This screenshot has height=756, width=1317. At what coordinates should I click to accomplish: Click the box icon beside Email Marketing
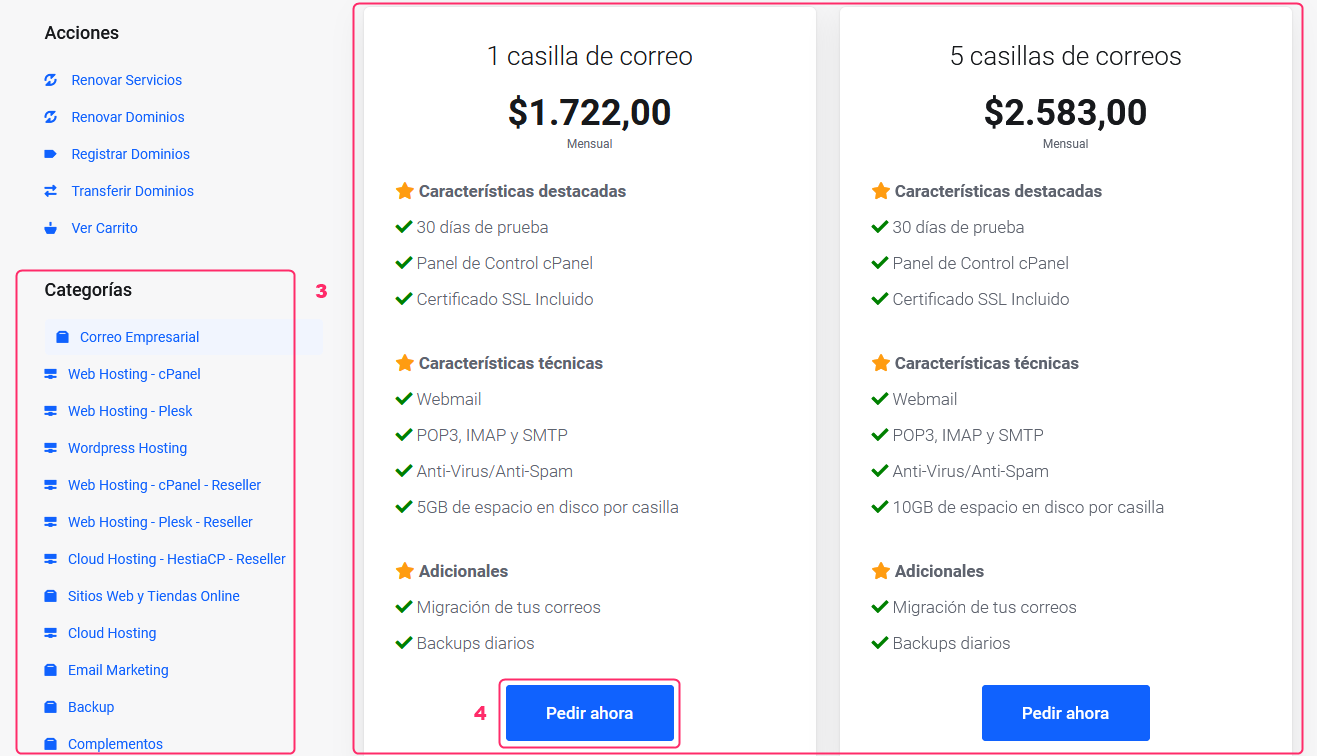51,670
